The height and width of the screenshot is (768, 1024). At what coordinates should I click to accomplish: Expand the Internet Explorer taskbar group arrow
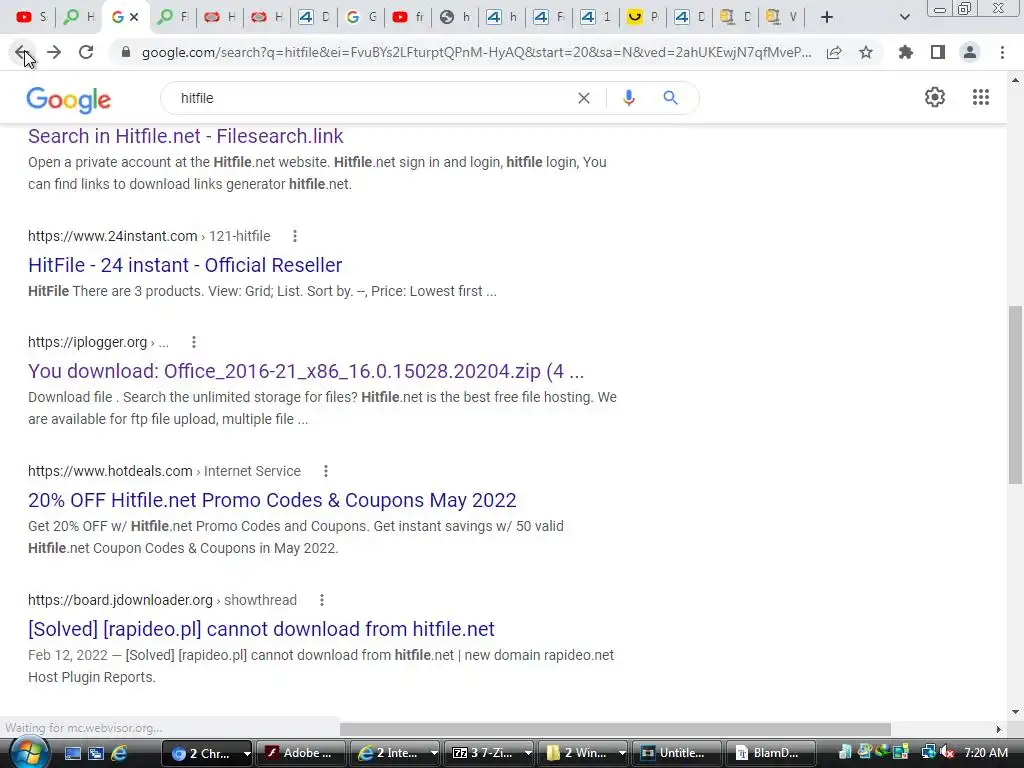(434, 754)
